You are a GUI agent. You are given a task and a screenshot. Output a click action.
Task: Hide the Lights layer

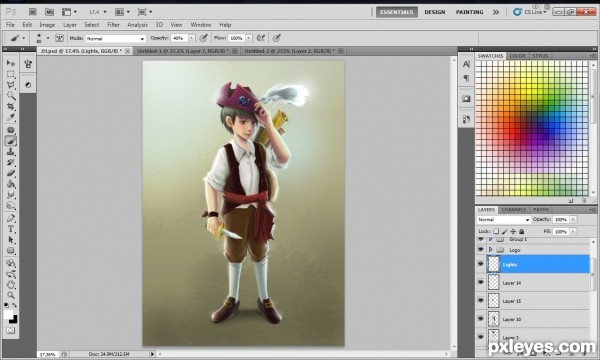coord(481,264)
